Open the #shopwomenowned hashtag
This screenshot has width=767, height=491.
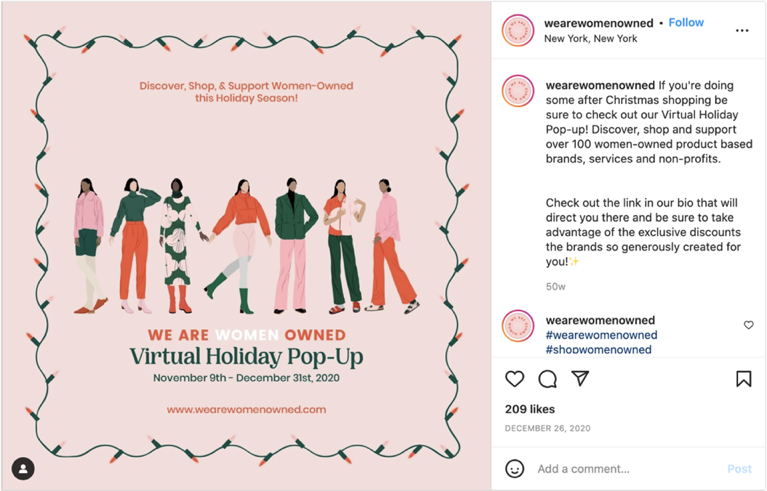(x=598, y=349)
